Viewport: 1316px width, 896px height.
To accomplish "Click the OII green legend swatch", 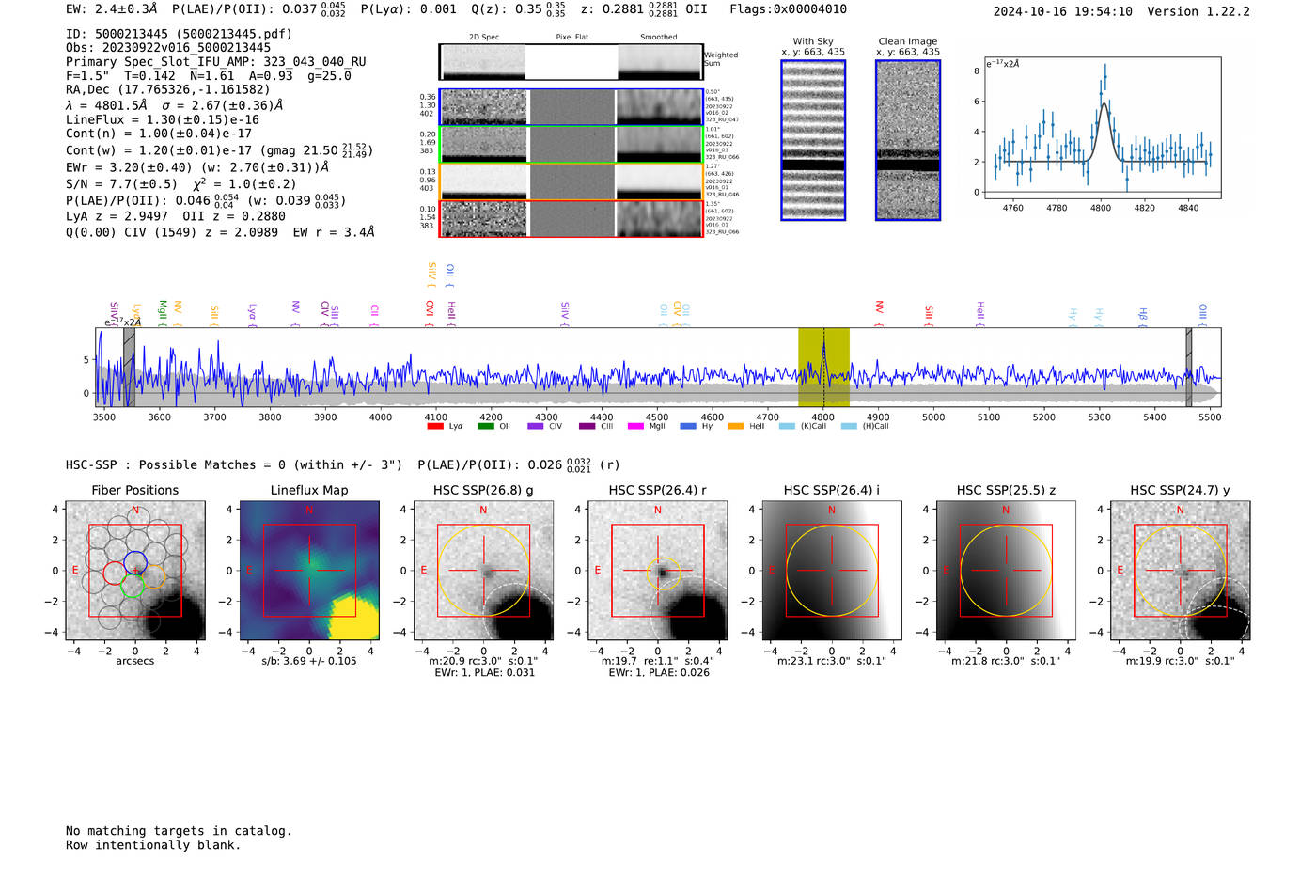I will (486, 427).
